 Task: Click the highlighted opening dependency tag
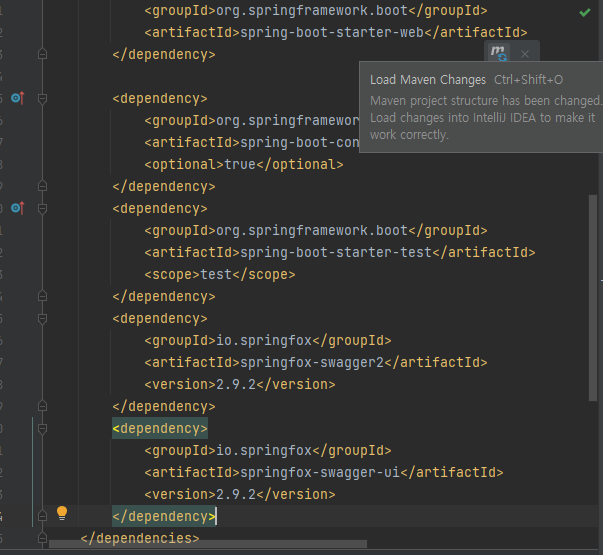click(160, 428)
